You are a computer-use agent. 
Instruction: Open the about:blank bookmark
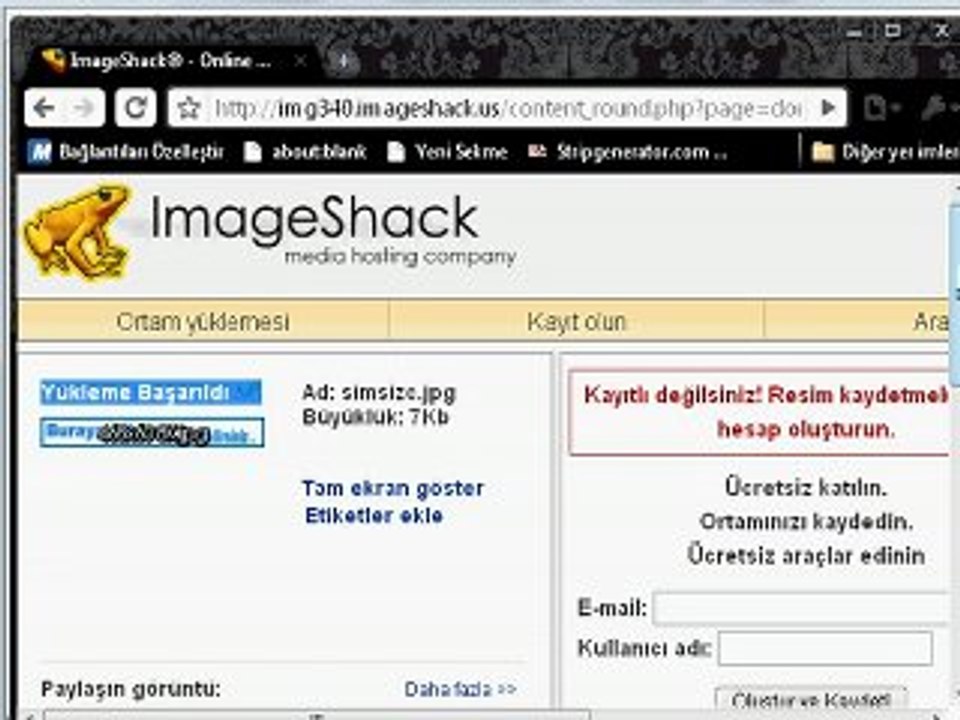click(x=306, y=151)
